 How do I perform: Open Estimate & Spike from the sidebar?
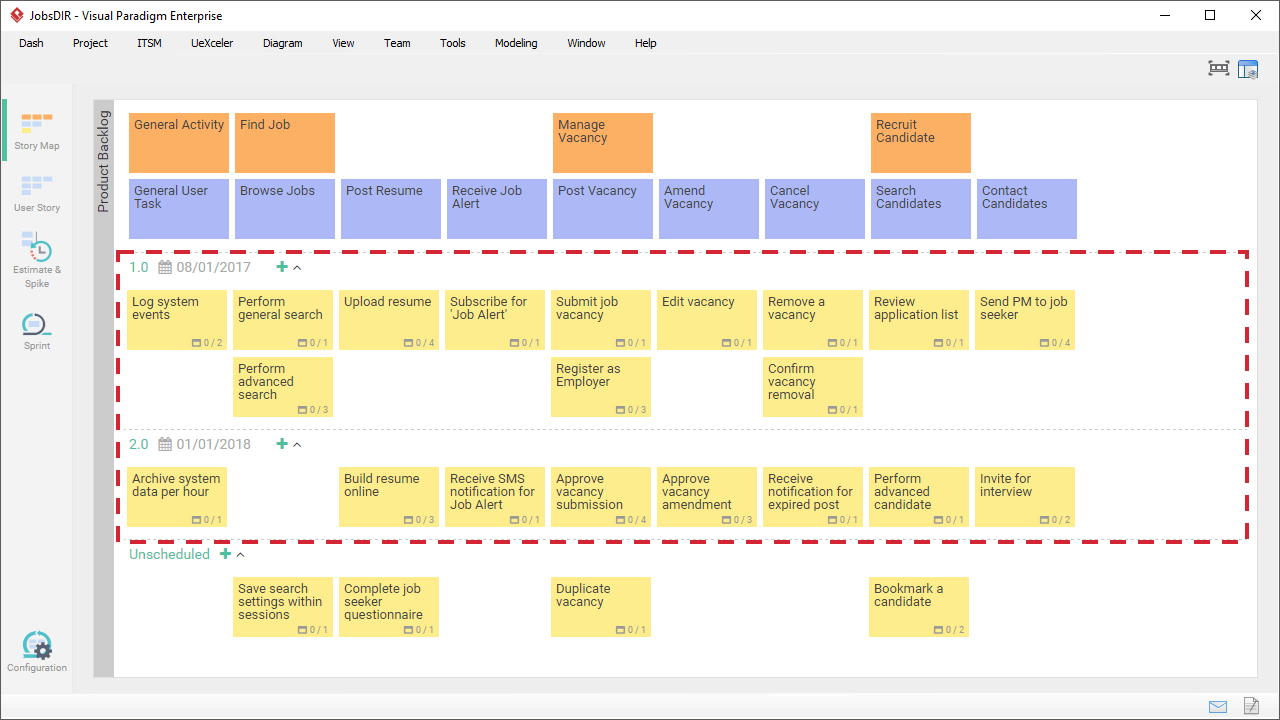coord(36,258)
